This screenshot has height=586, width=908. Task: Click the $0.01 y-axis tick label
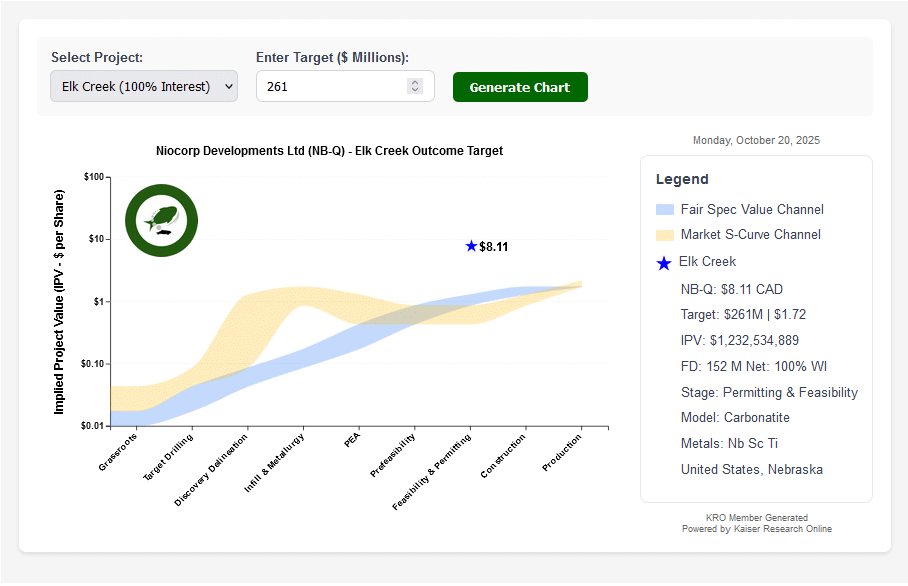[92, 426]
